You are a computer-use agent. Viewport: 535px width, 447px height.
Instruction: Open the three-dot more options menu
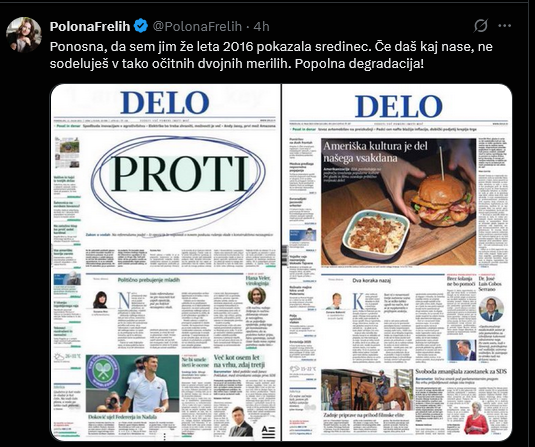(505, 26)
